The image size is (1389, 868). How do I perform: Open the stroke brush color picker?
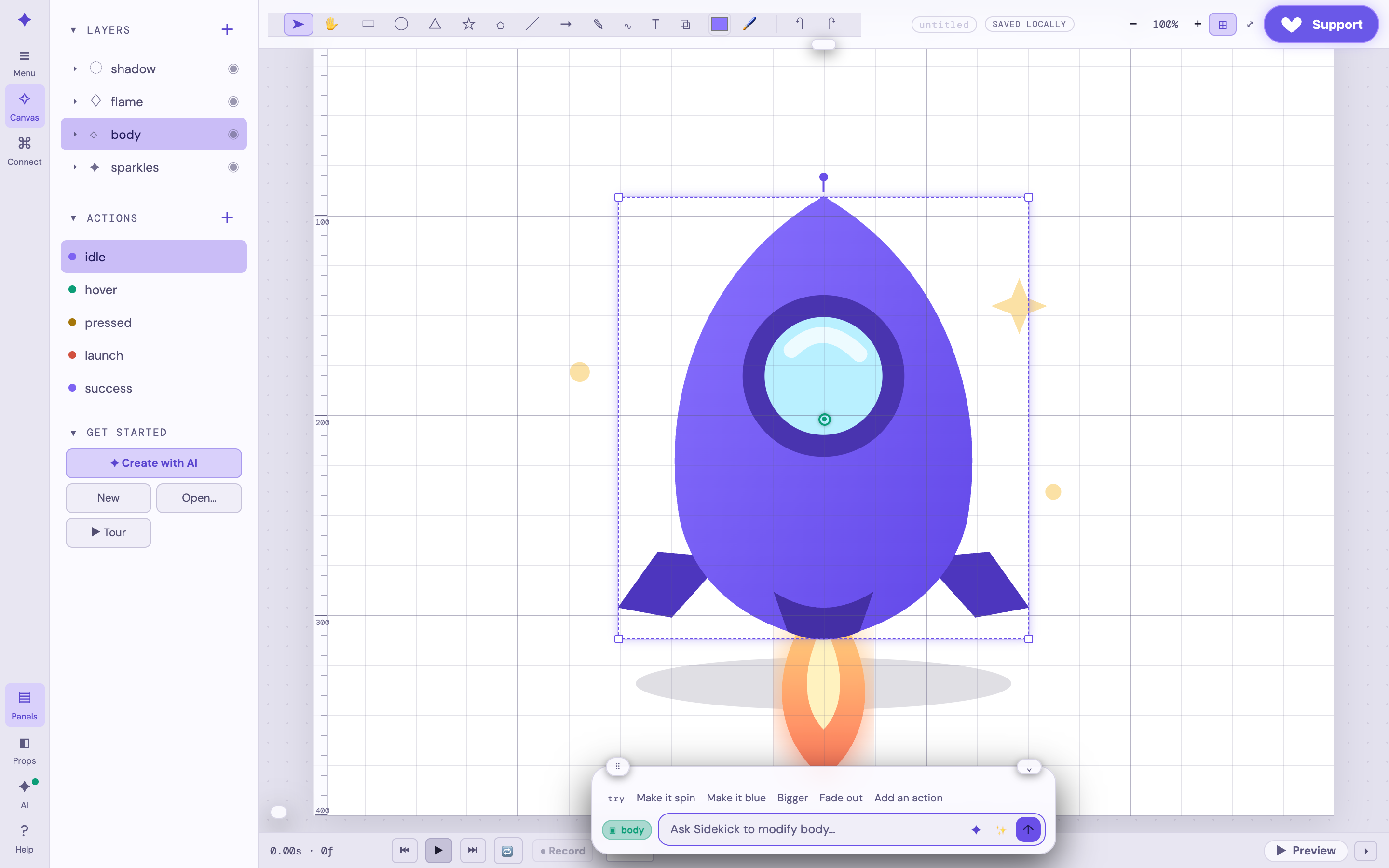coord(749,24)
